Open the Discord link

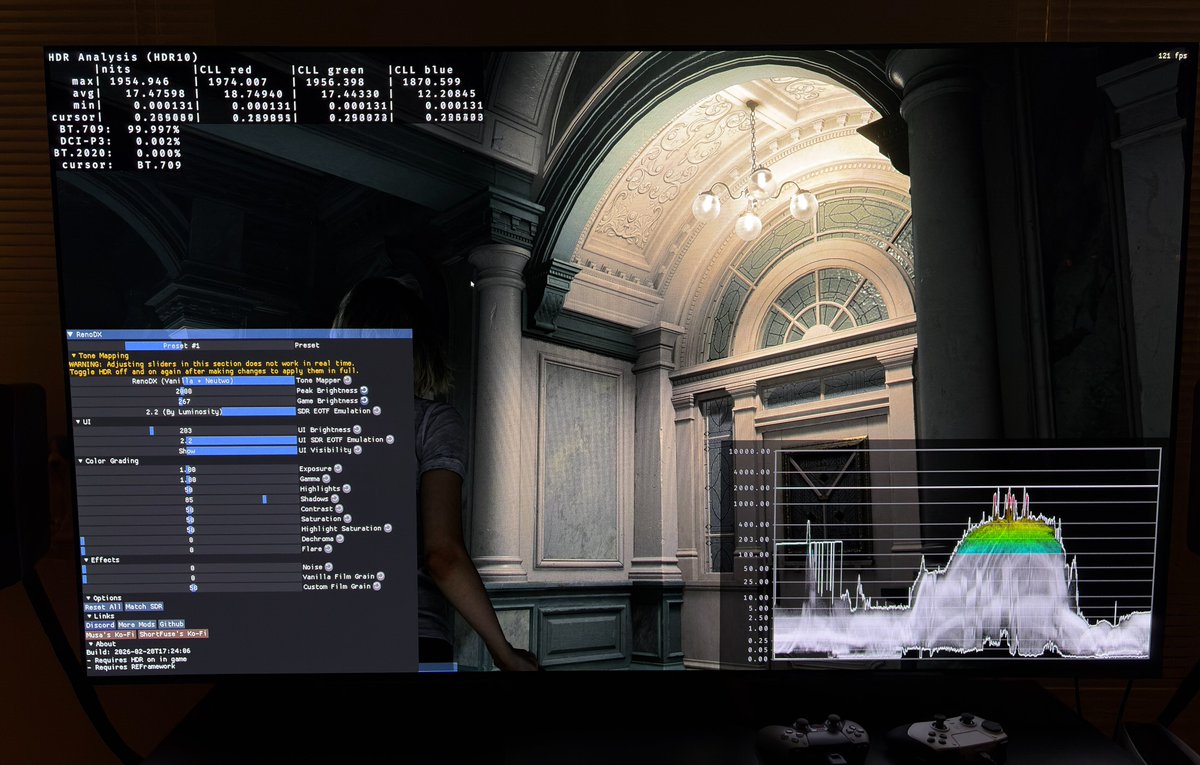point(99,624)
